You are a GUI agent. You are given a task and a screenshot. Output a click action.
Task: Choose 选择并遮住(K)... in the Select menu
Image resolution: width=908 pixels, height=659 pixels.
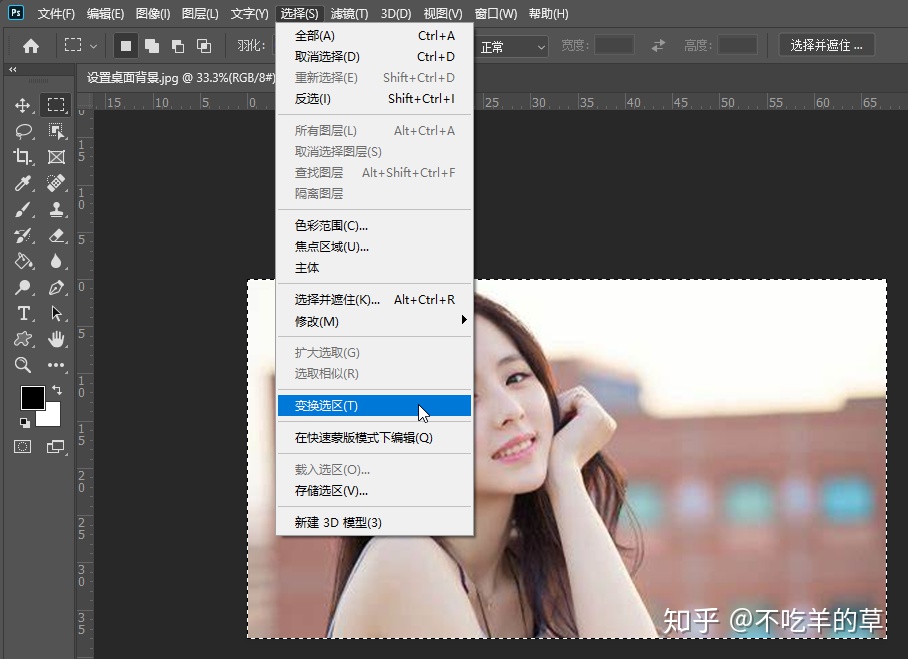[374, 300]
